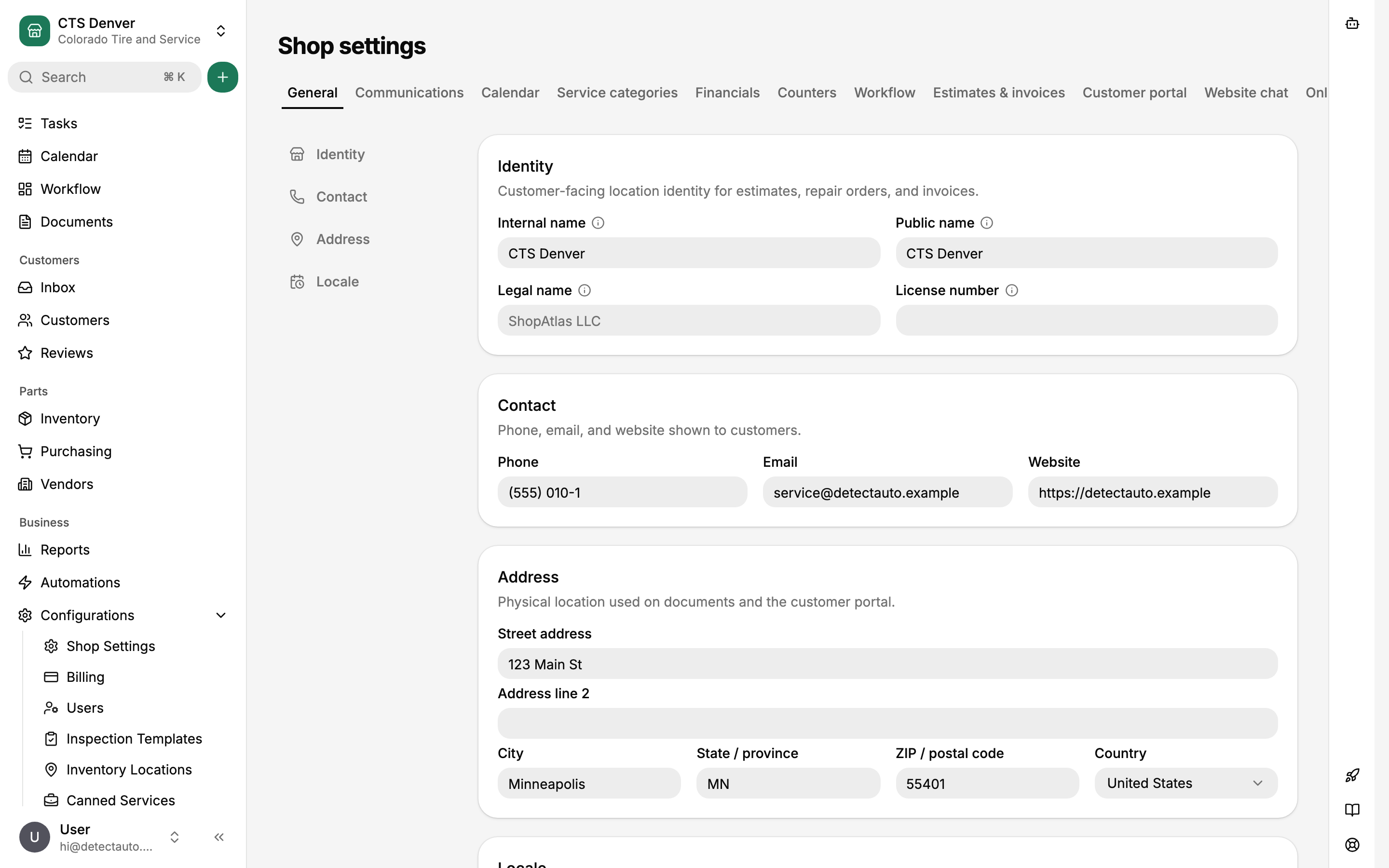Focus the Phone field
This screenshot has width=1389, height=868.
622,492
